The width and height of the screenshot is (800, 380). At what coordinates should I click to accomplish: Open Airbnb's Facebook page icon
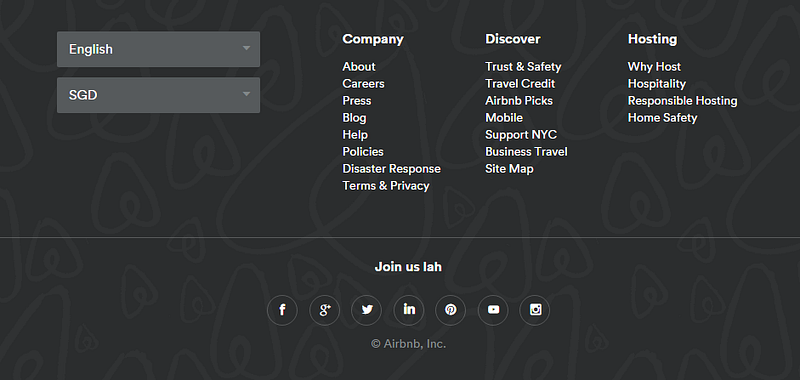(x=282, y=310)
